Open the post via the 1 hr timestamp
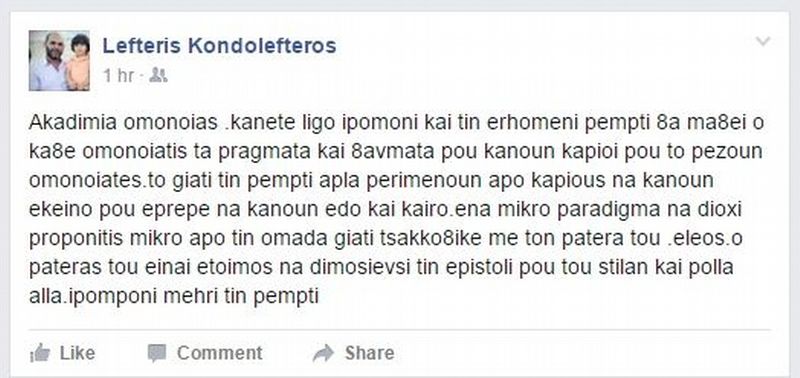The image size is (800, 378). [x=118, y=76]
